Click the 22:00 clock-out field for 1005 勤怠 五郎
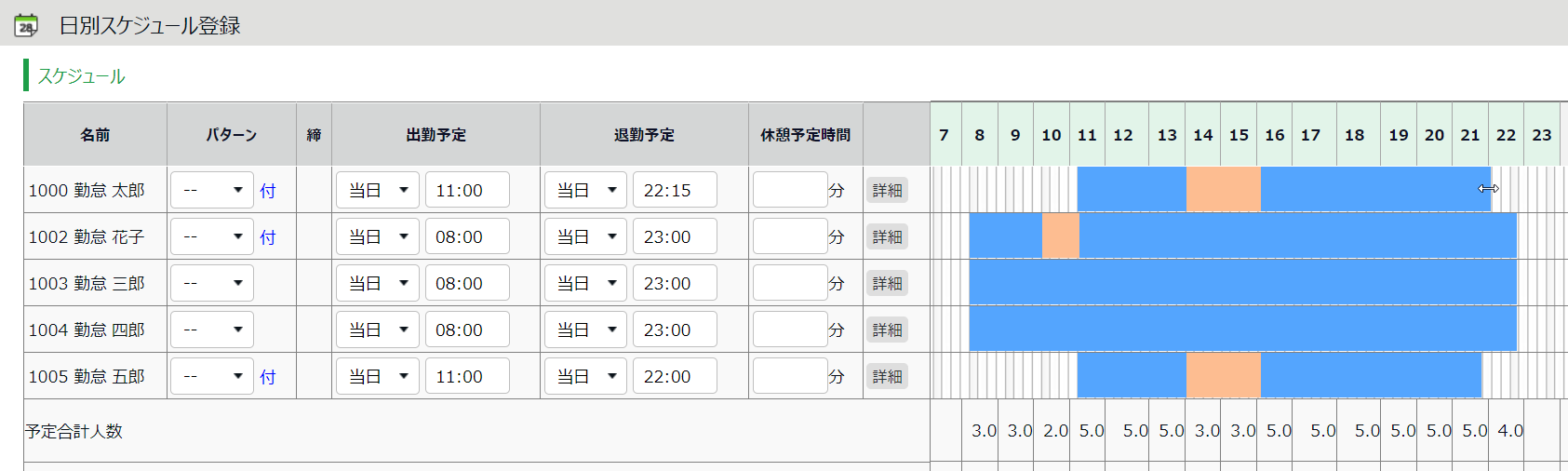Viewport: 1568px width, 471px height. point(675,376)
